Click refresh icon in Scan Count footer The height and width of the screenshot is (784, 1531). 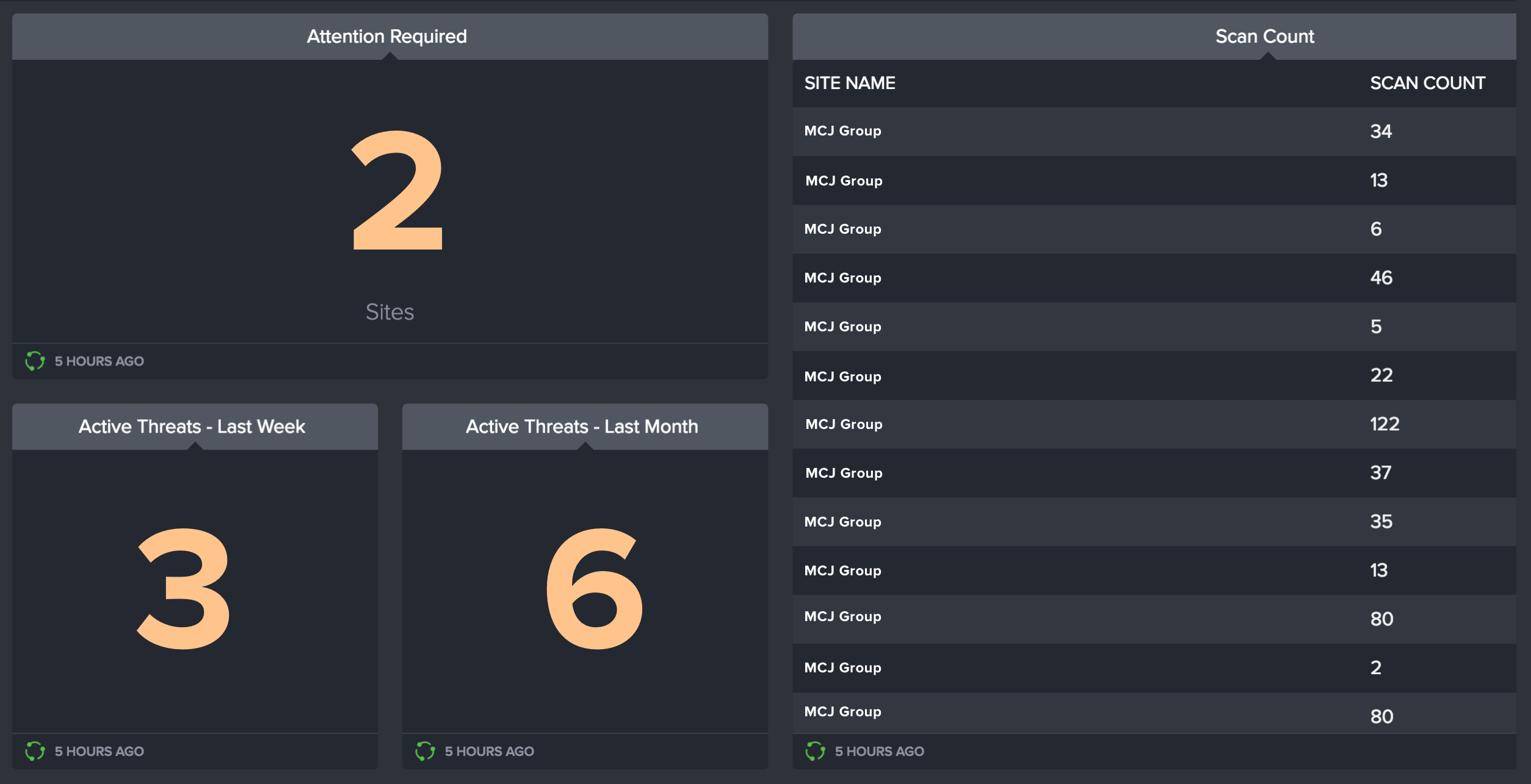tap(815, 751)
